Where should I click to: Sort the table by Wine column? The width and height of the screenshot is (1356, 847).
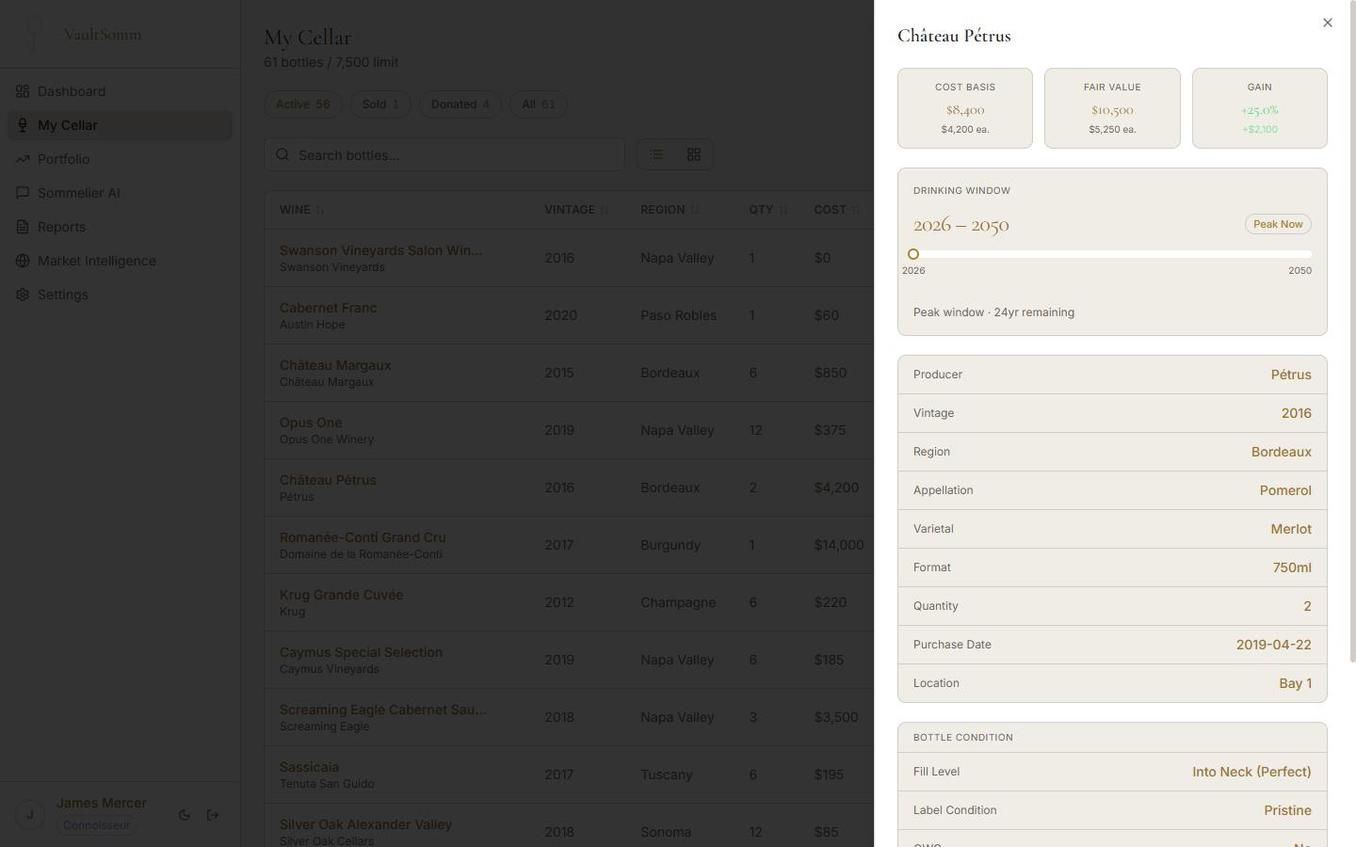coord(302,210)
